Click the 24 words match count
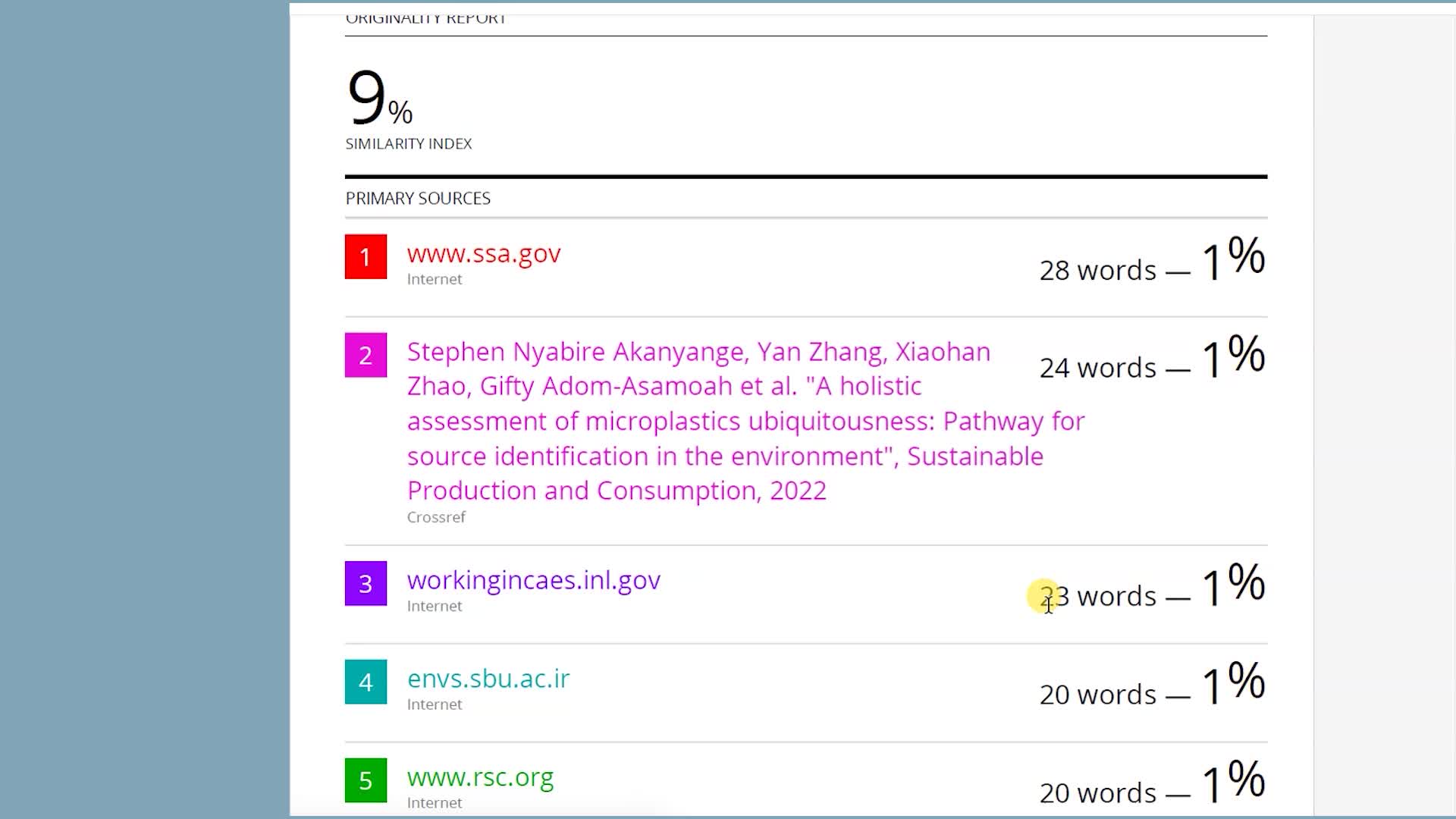This screenshot has width=1456, height=819. [1097, 369]
